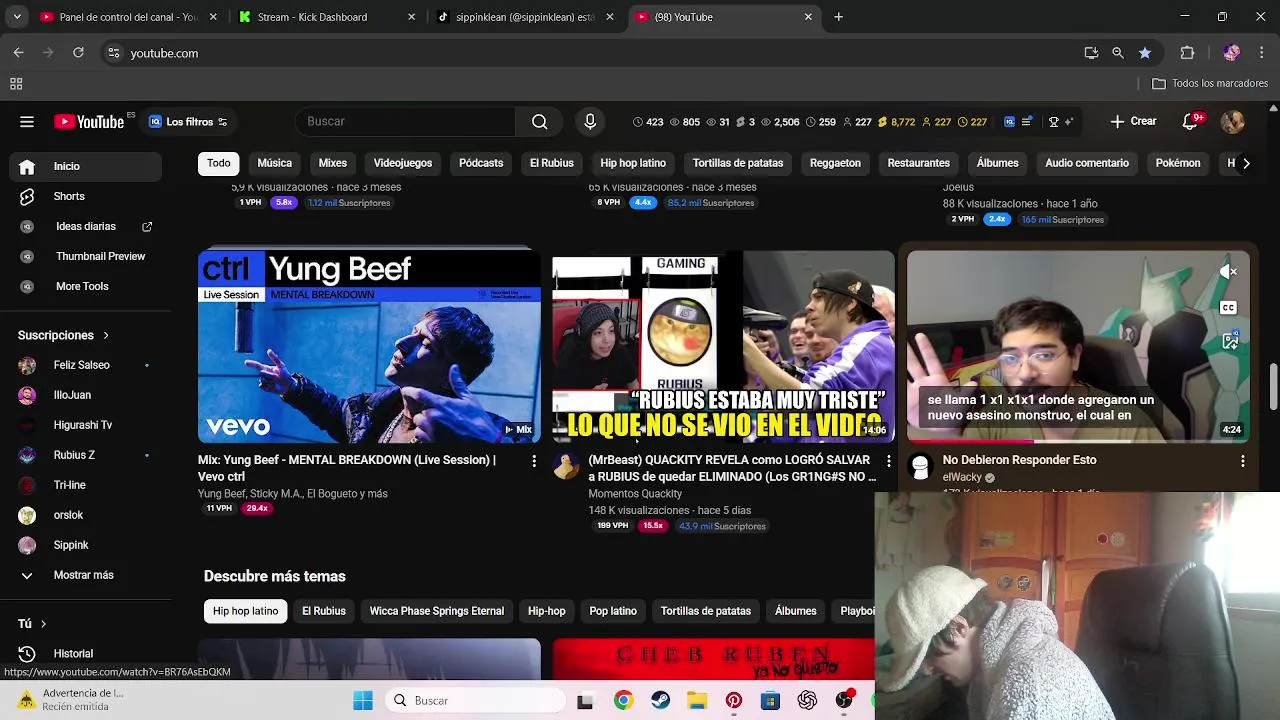Expand the Tú section chevron
This screenshot has height=720, width=1280.
coord(43,623)
